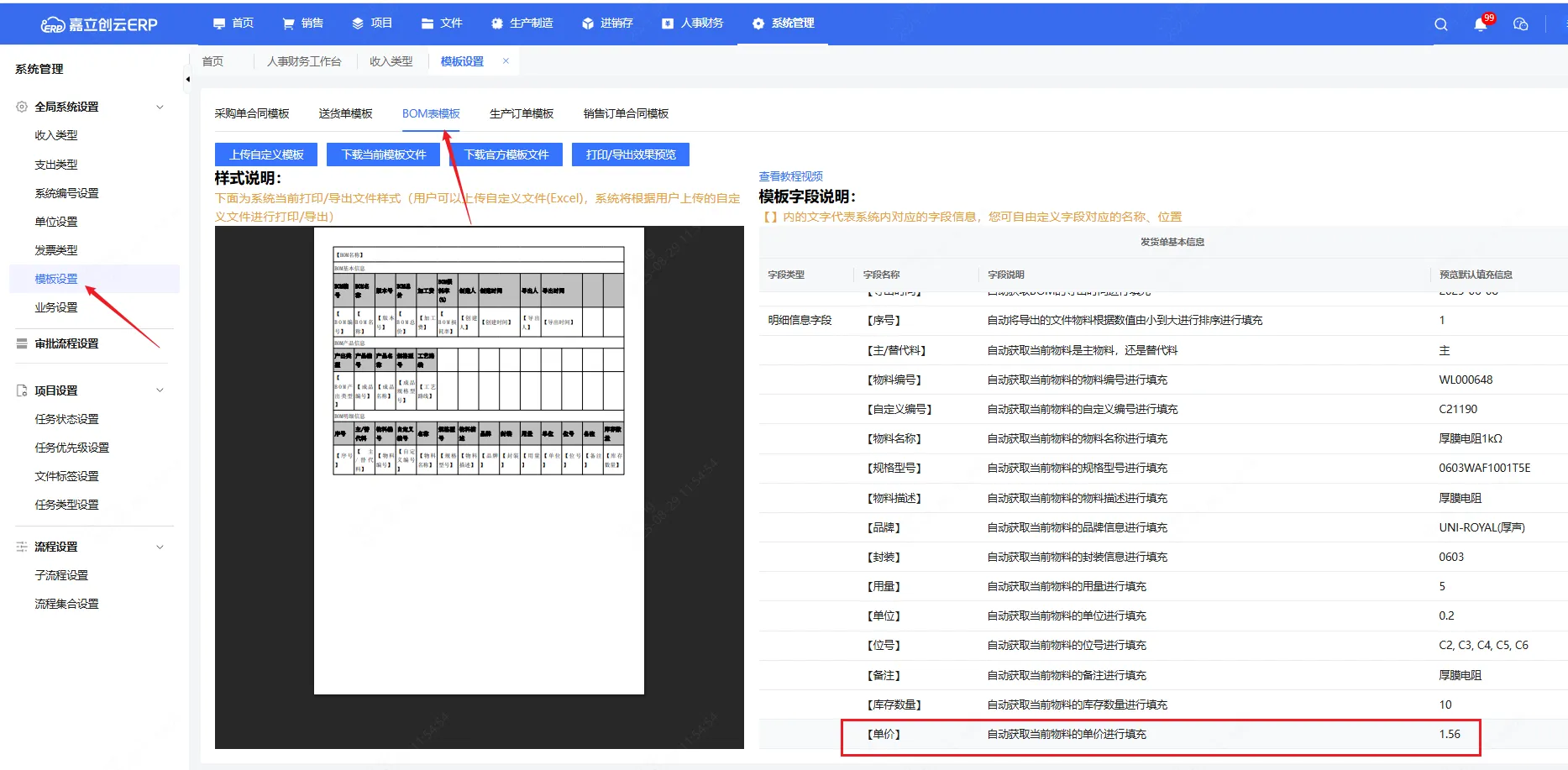Collapse the 流程设置 section
Viewport: 1568px width, 770px height.
(x=160, y=547)
